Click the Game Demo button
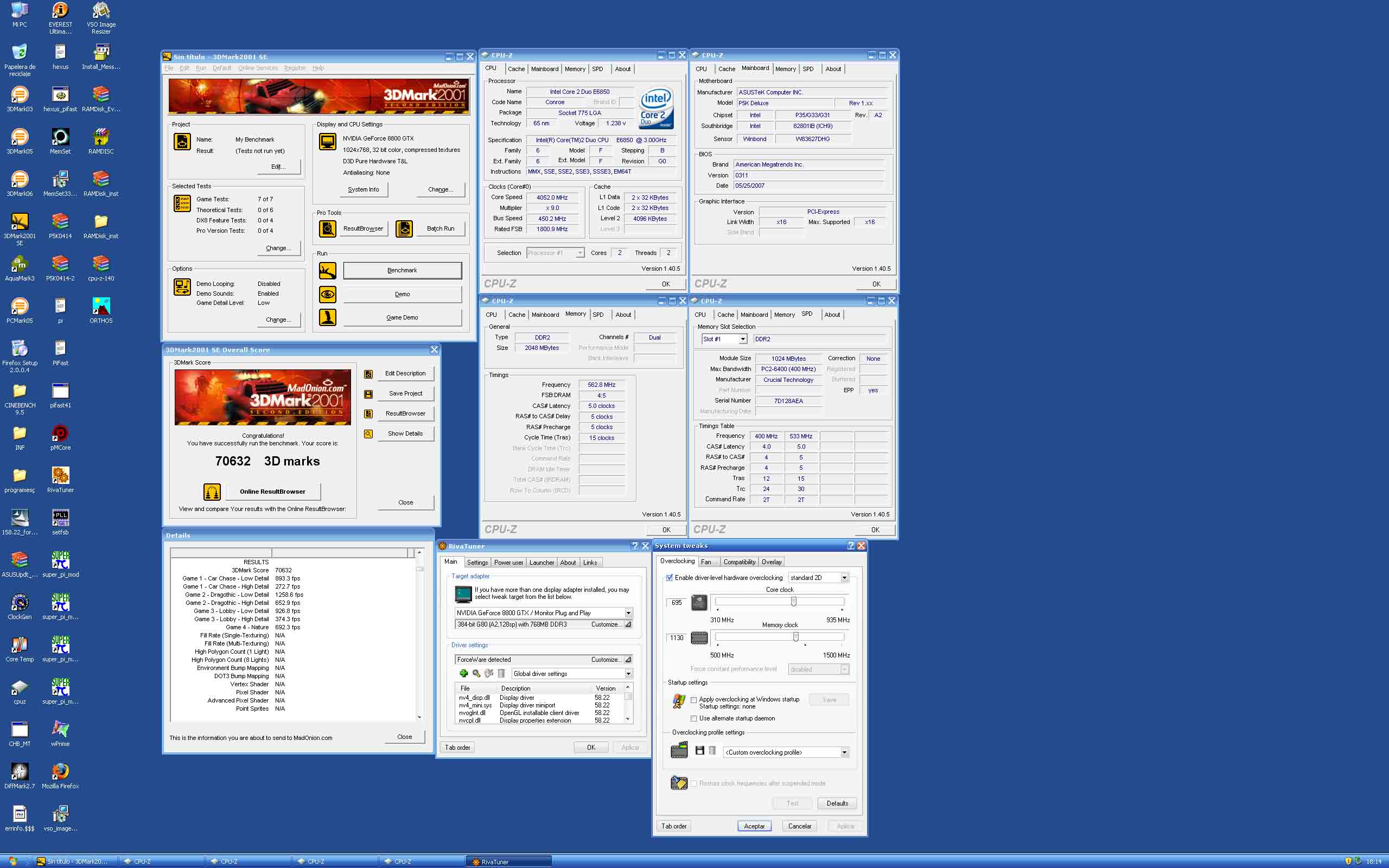This screenshot has width=1389, height=868. (403, 317)
